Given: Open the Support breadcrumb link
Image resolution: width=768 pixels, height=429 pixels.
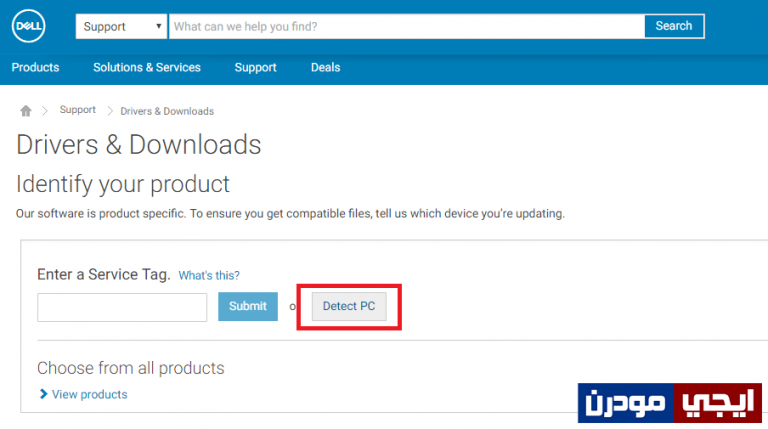Looking at the screenshot, I should [x=77, y=110].
